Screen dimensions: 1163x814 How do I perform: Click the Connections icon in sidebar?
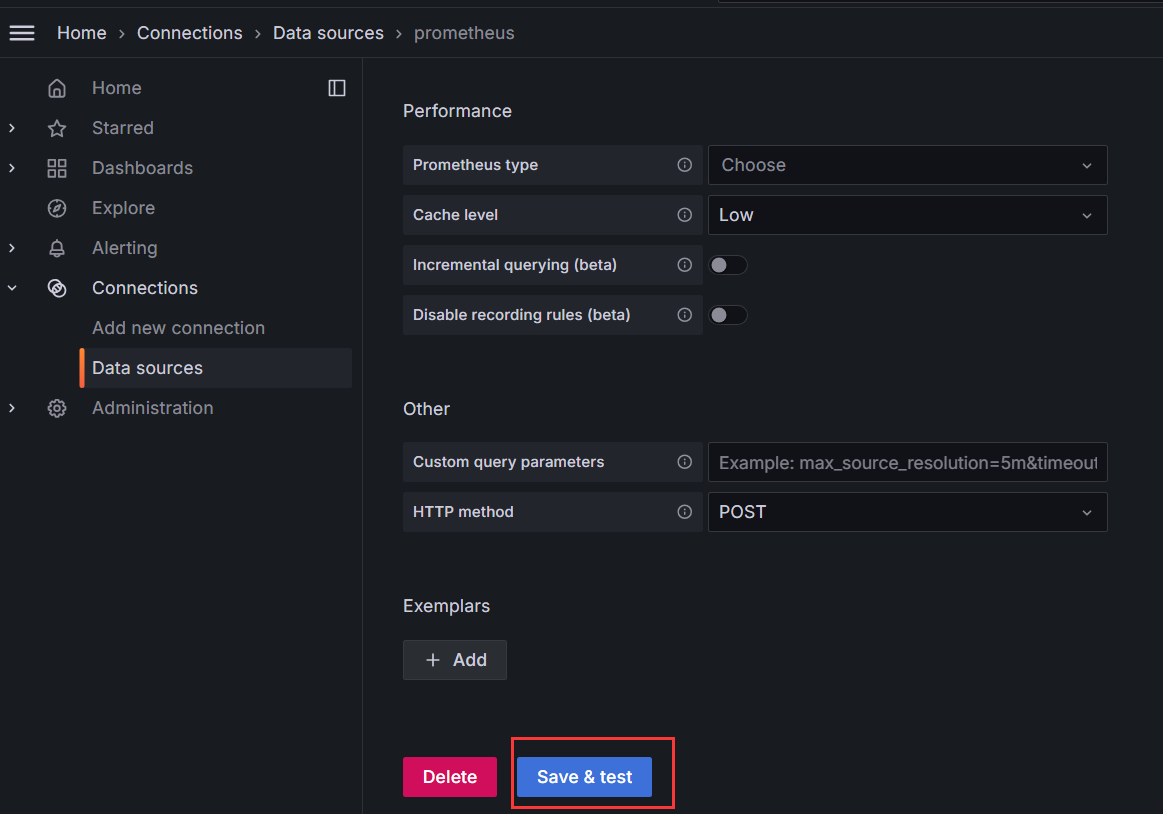57,288
